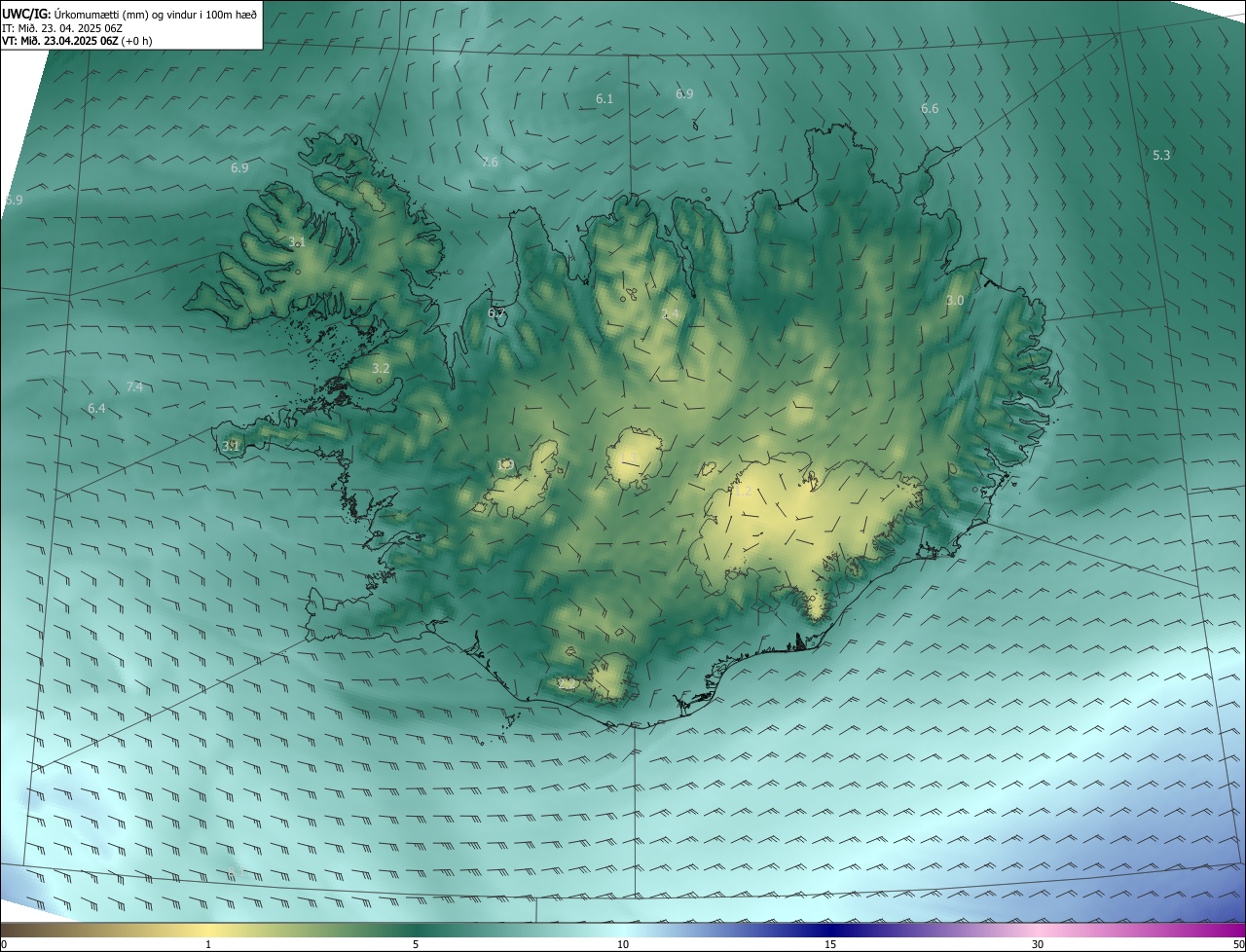This screenshot has width=1246, height=952.
Task: Click the color scale tick label 0
Action: (x=4, y=945)
